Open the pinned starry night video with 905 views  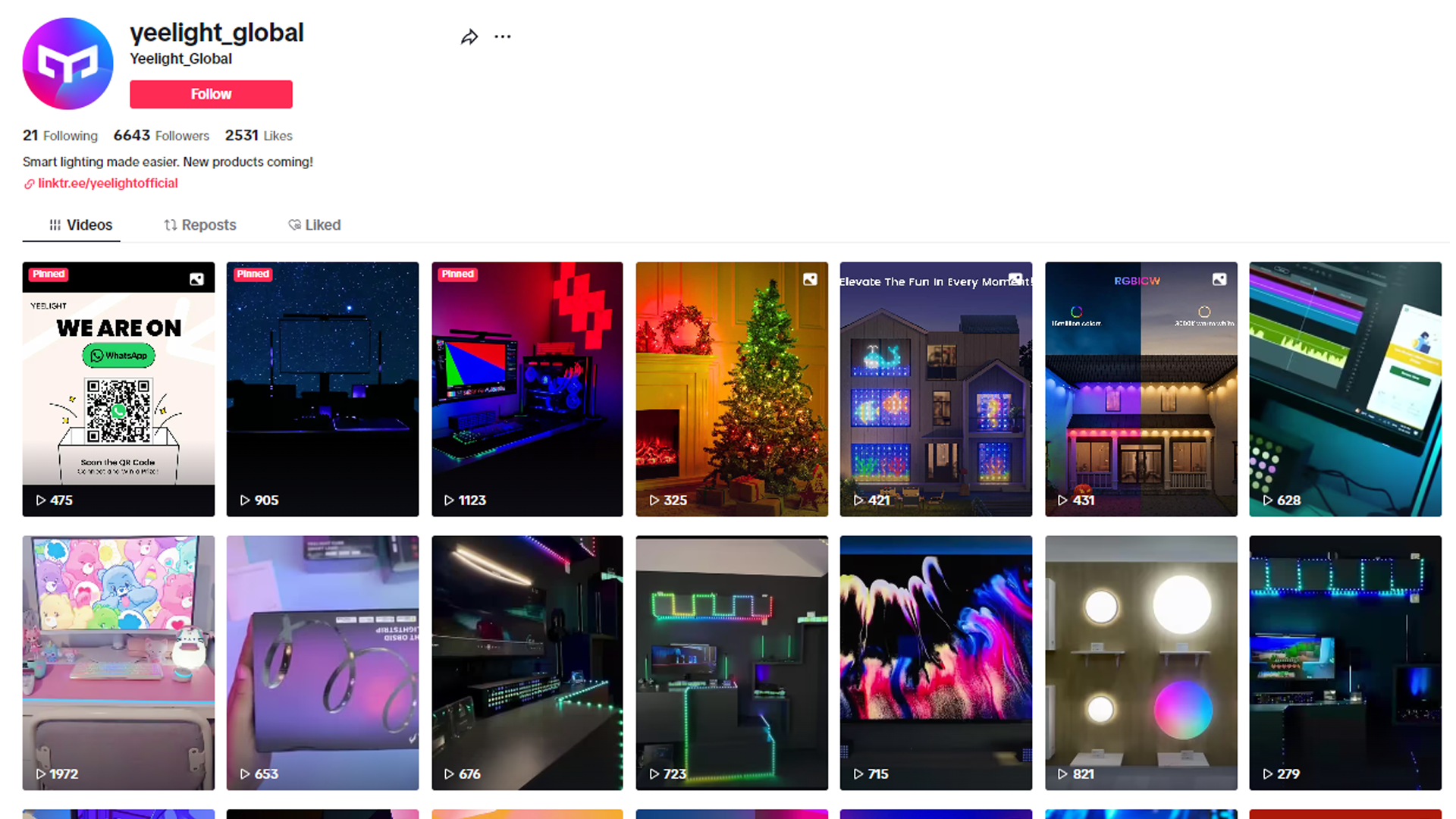point(322,389)
